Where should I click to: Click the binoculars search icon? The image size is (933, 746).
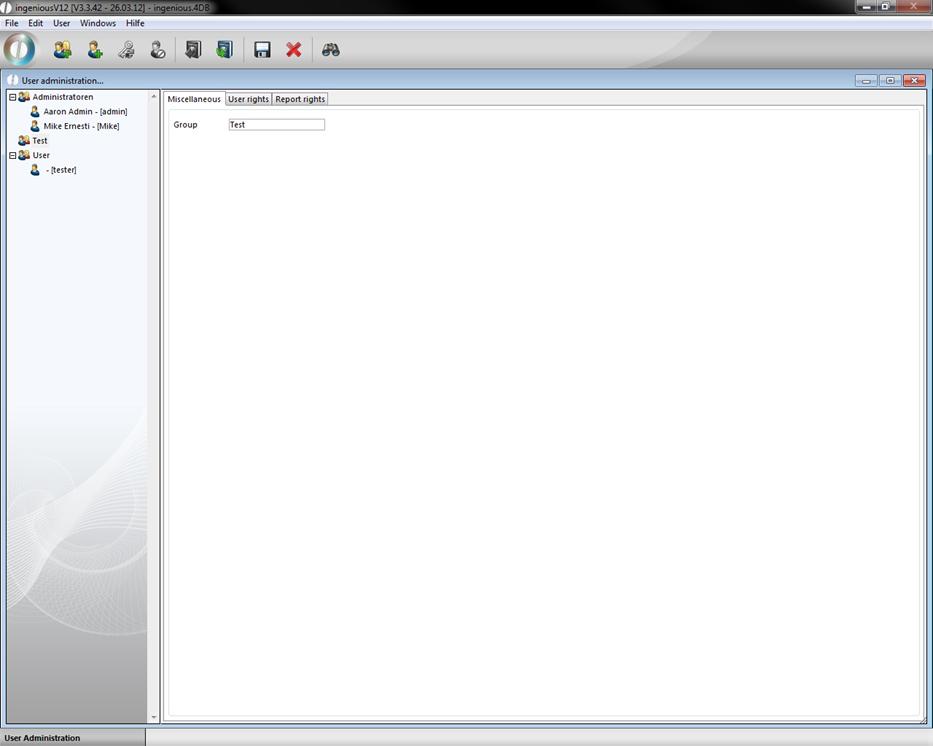coord(331,49)
